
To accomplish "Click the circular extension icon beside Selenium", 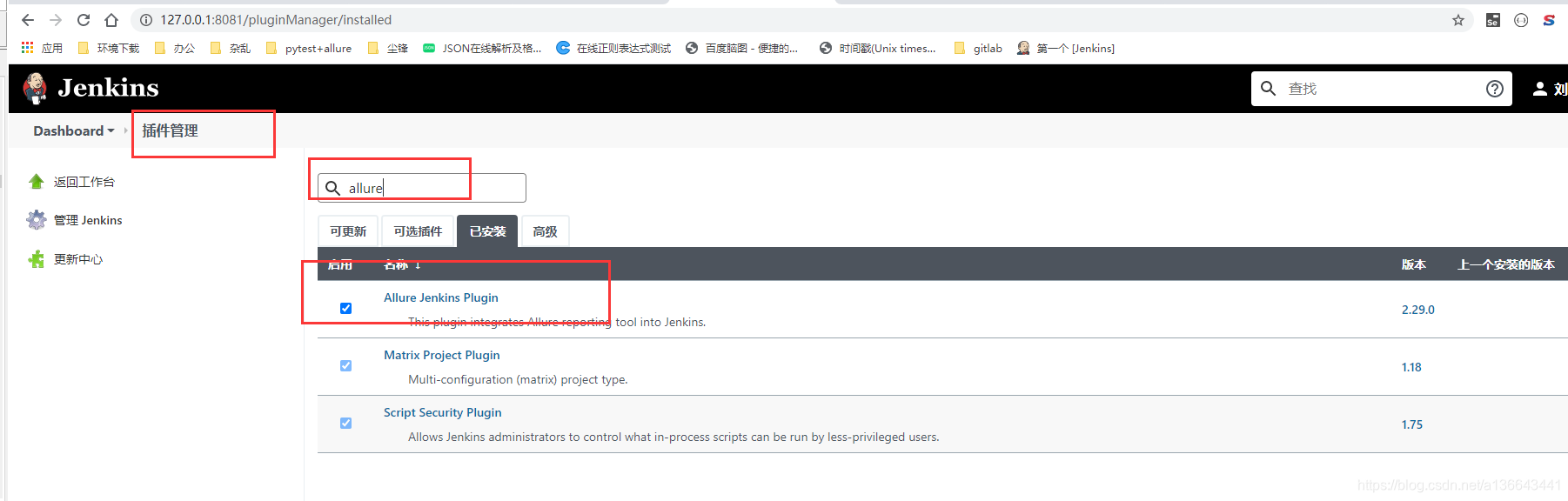I will (1521, 20).
